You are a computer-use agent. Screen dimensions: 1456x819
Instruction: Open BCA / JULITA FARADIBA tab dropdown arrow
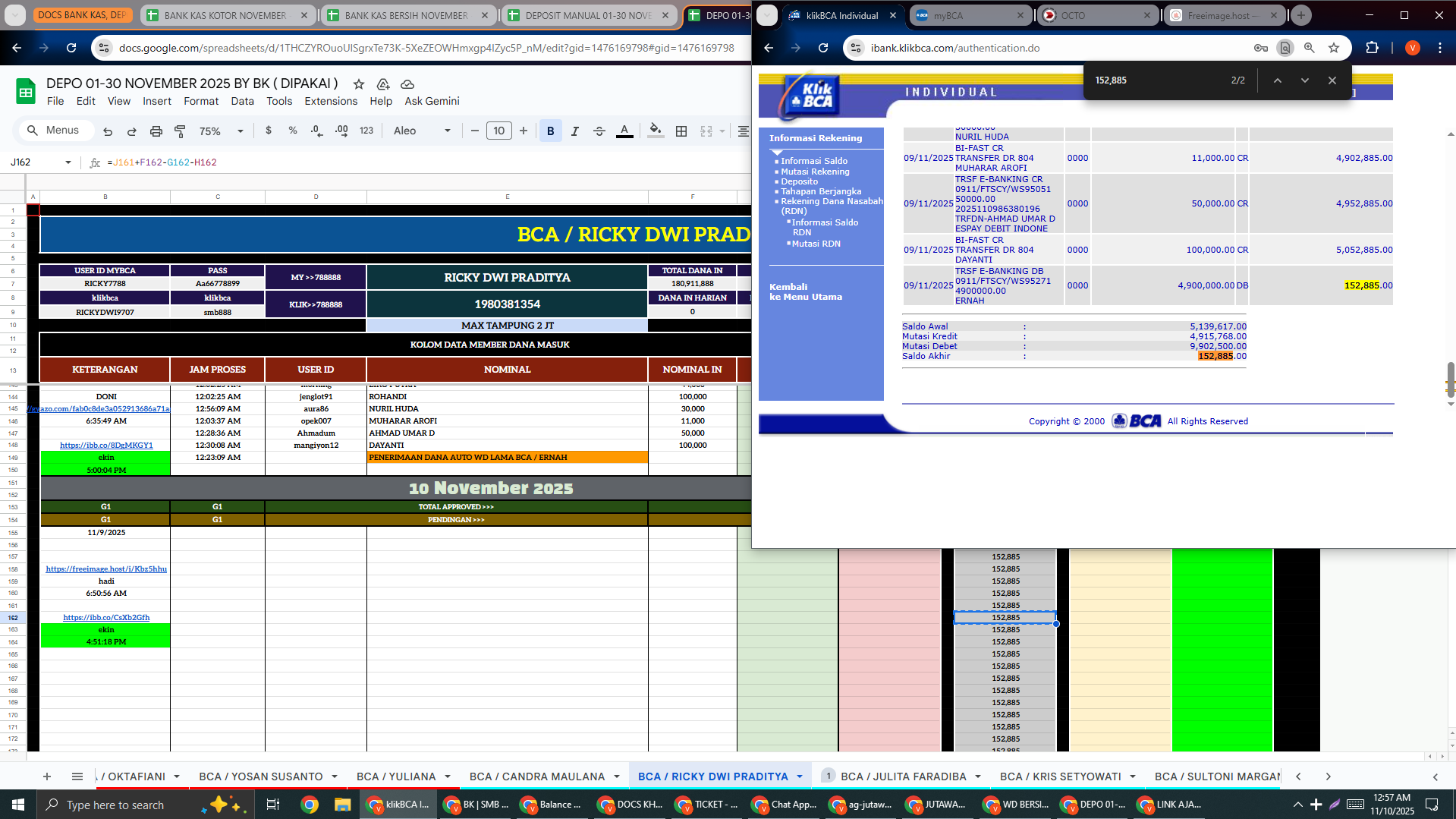click(x=978, y=776)
